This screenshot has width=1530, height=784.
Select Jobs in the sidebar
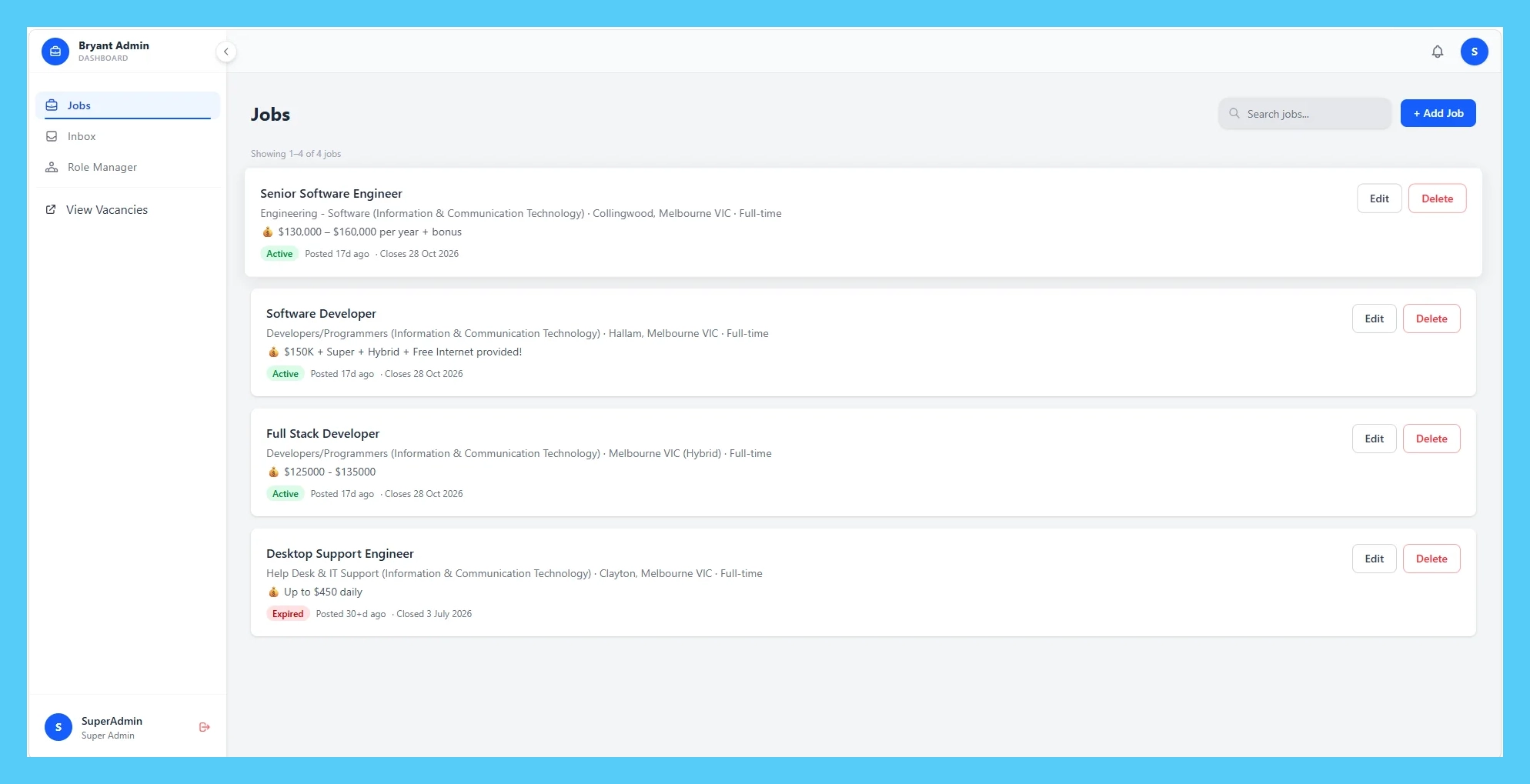click(128, 105)
